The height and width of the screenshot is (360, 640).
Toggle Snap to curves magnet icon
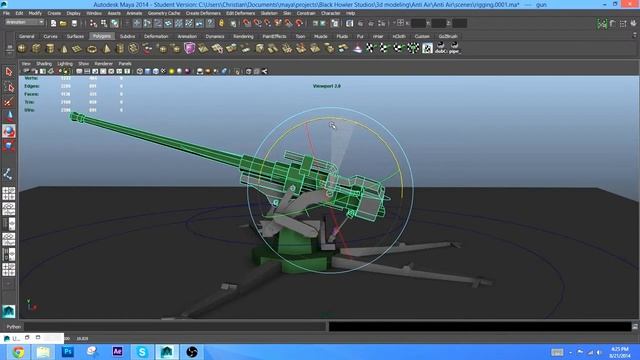pyautogui.click(x=257, y=23)
